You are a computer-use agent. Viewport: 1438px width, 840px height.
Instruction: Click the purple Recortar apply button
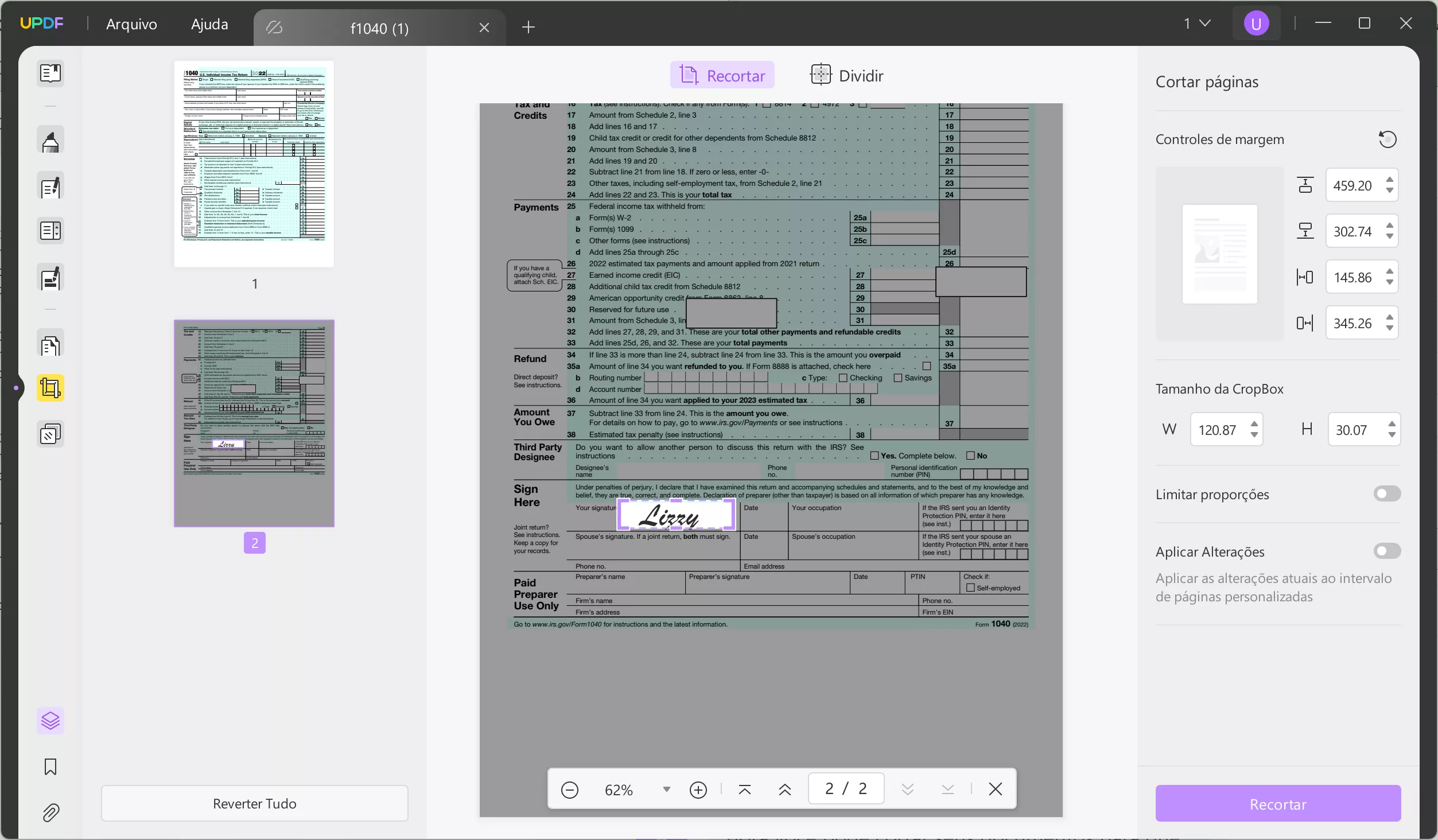click(x=1278, y=804)
